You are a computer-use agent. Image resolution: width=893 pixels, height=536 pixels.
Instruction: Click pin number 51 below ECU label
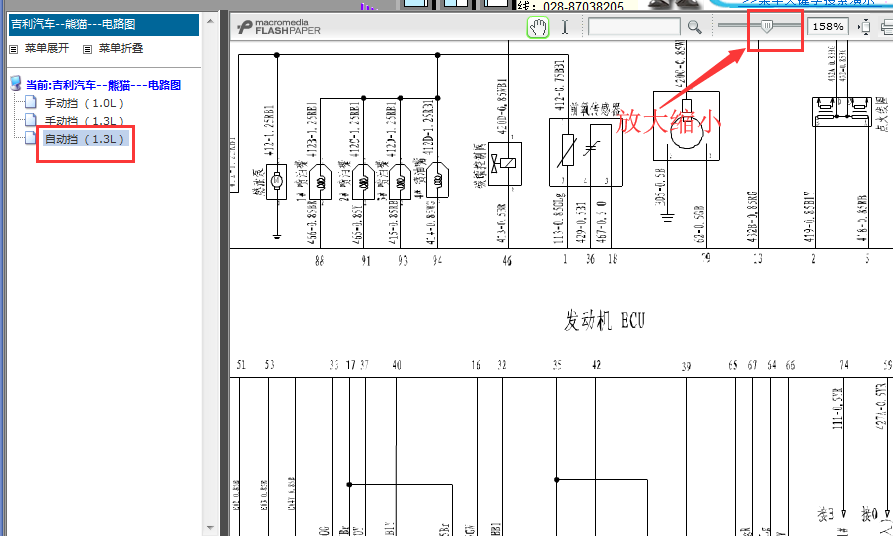241,365
